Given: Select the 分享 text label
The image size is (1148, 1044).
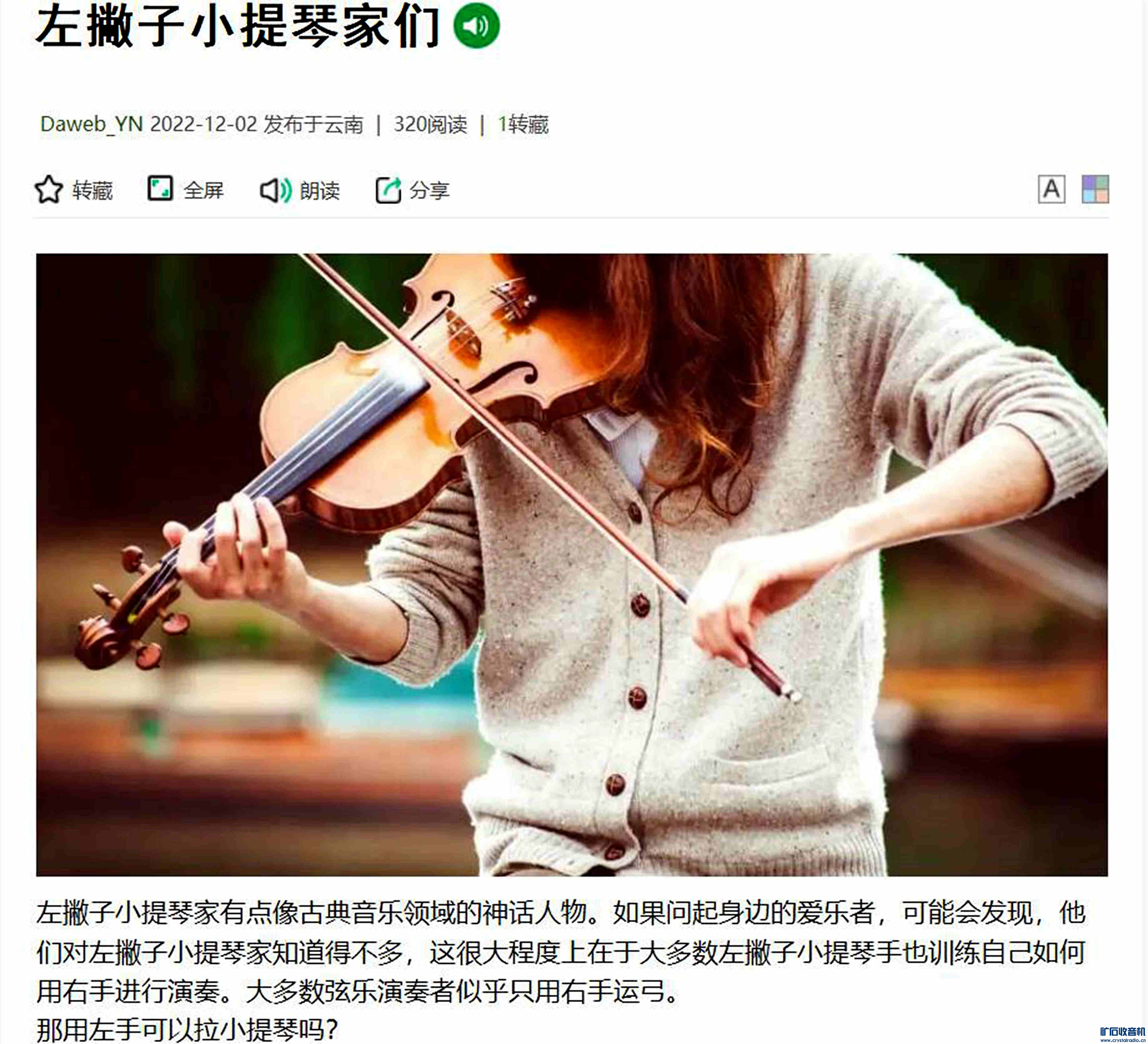Looking at the screenshot, I should (x=429, y=190).
